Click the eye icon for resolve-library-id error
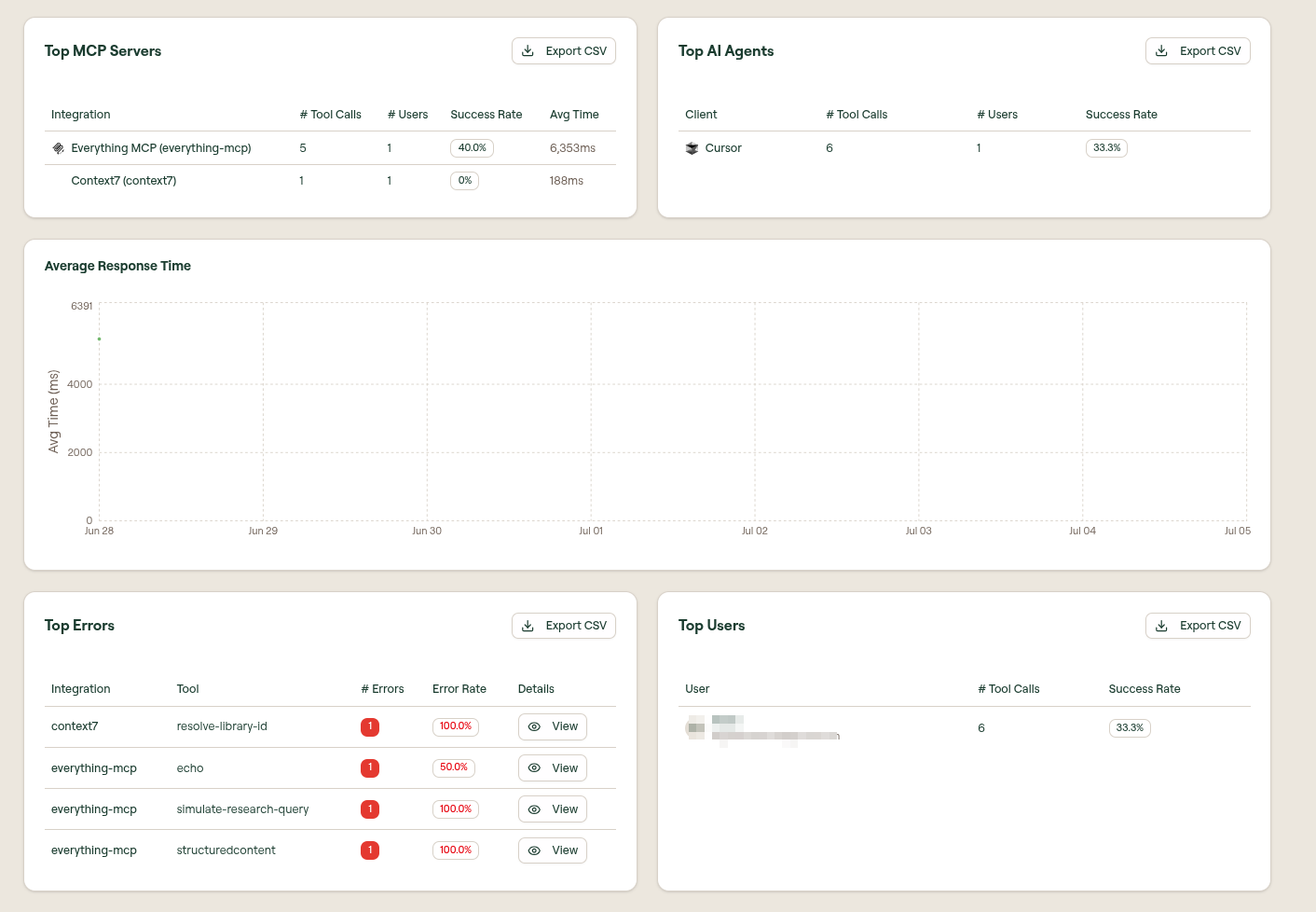The height and width of the screenshot is (912, 1316). [x=534, y=726]
